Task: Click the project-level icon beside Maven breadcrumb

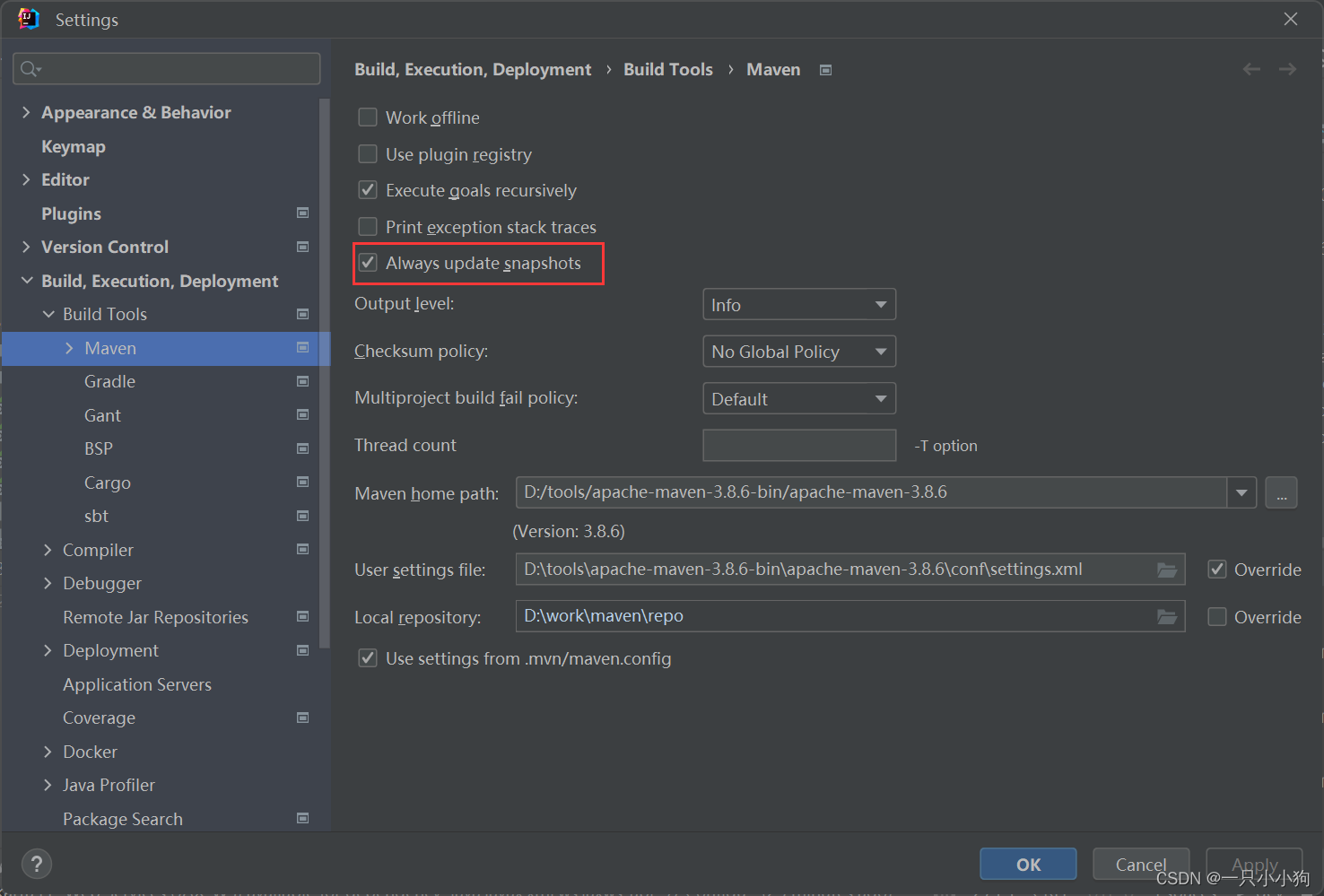Action: pos(825,70)
